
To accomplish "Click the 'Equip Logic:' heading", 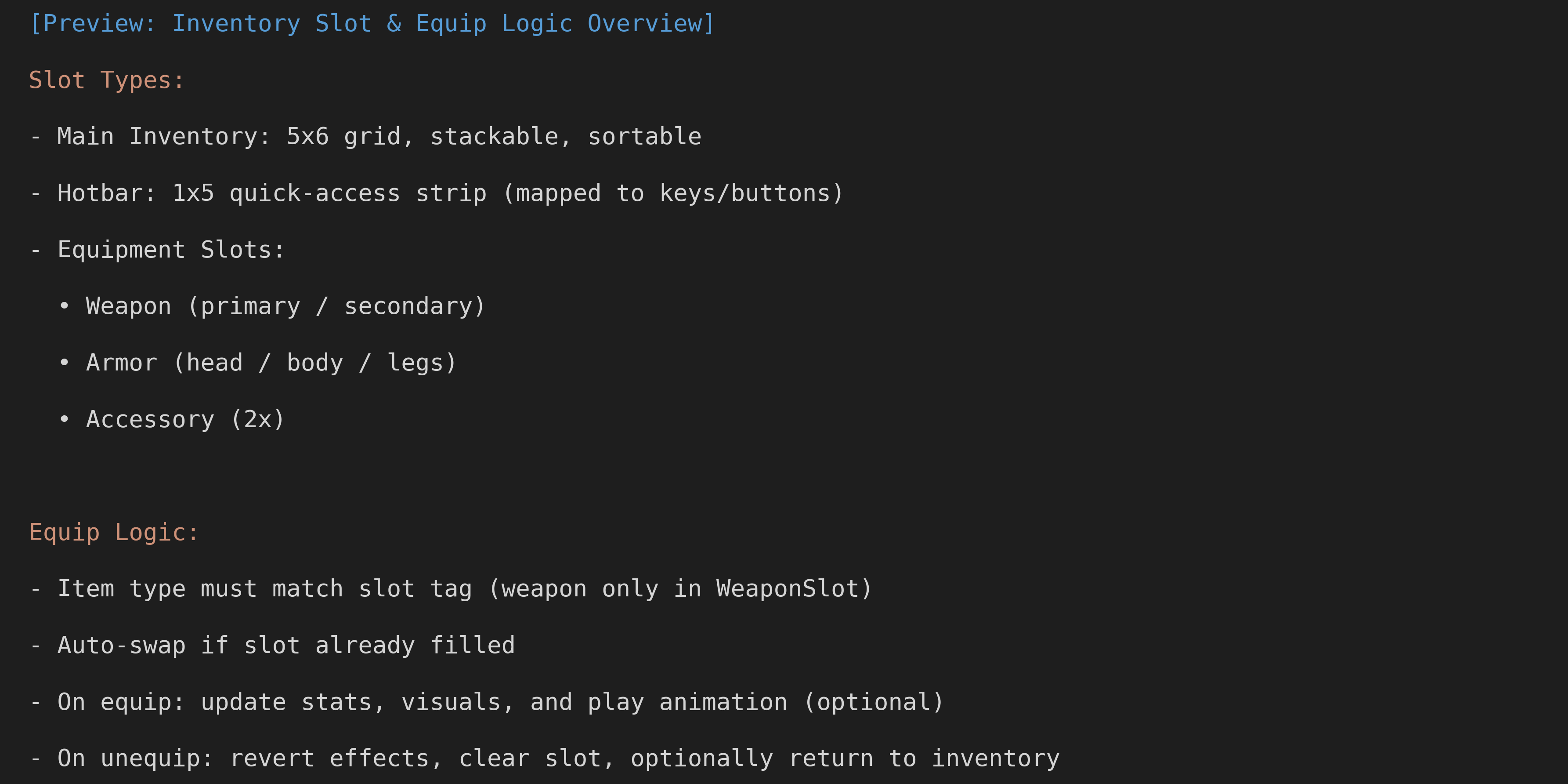I will [x=114, y=533].
